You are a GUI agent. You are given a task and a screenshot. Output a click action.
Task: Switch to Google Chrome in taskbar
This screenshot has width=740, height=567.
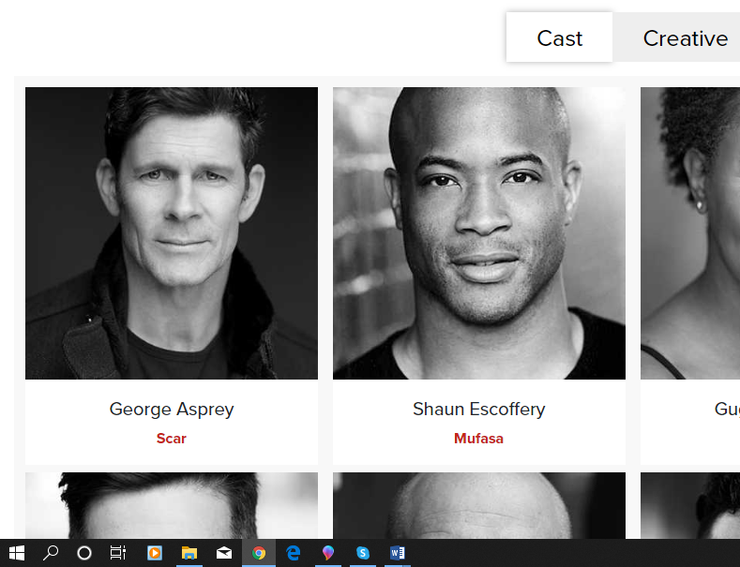(259, 552)
